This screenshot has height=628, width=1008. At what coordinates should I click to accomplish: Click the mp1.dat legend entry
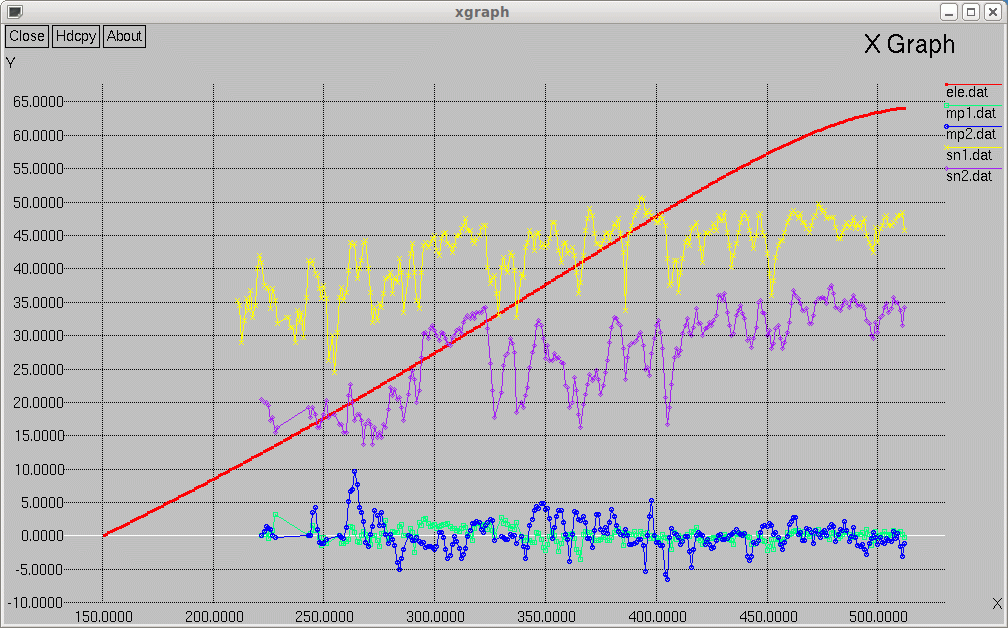click(x=970, y=113)
